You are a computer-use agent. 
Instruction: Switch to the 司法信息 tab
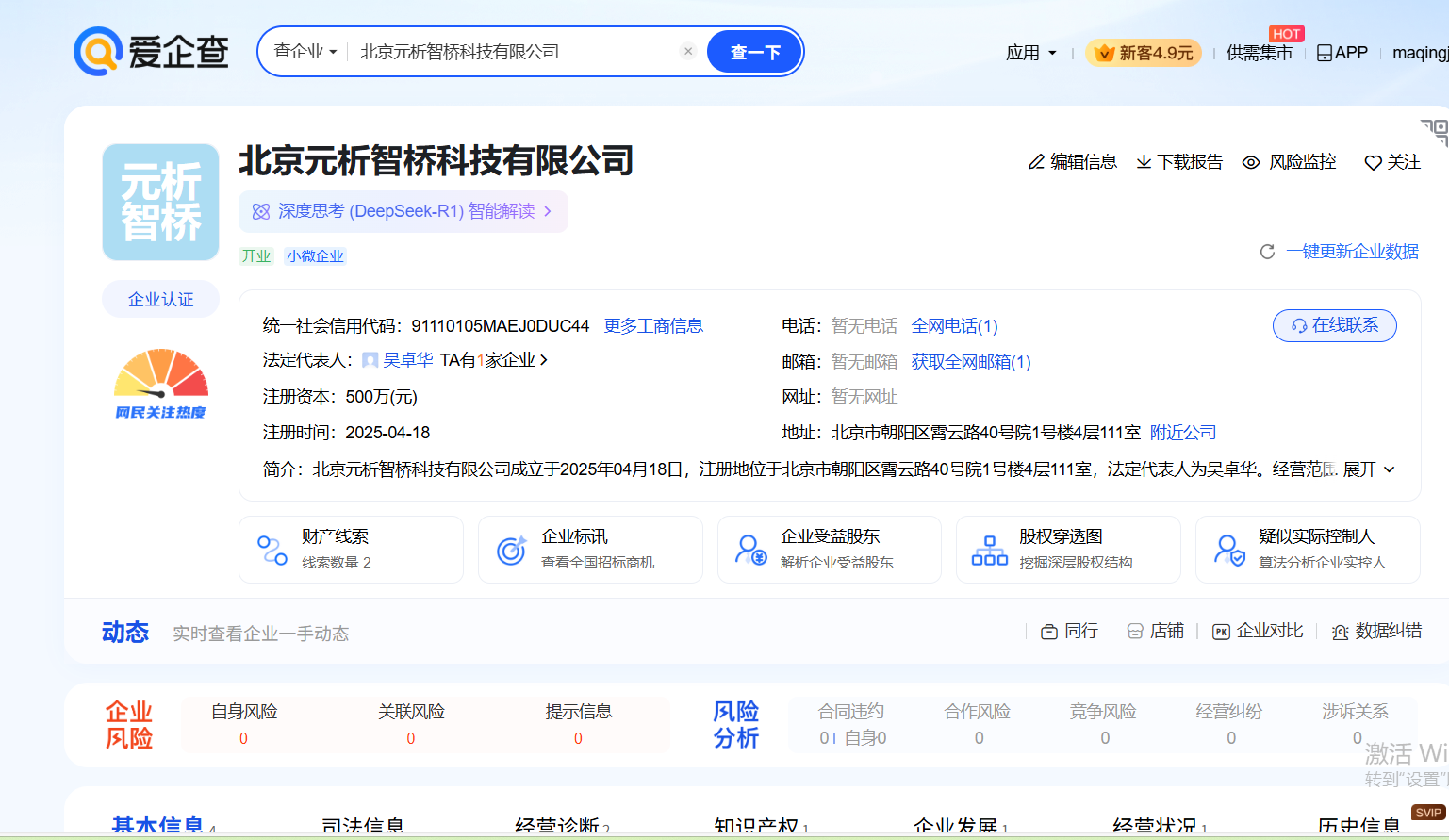tap(362, 826)
